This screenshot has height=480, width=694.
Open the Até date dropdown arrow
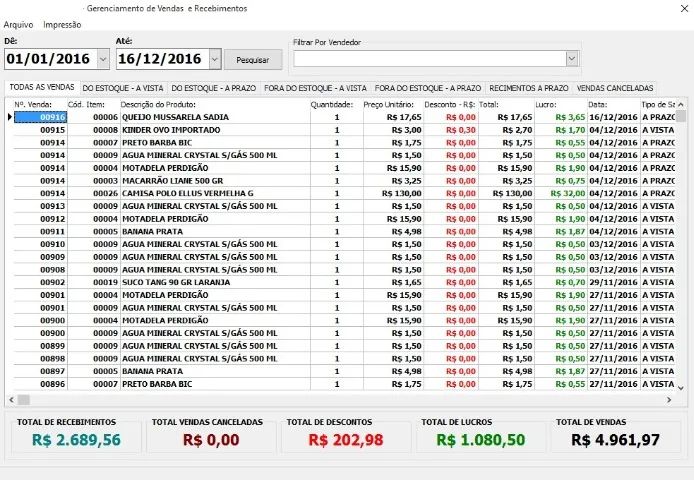click(215, 59)
